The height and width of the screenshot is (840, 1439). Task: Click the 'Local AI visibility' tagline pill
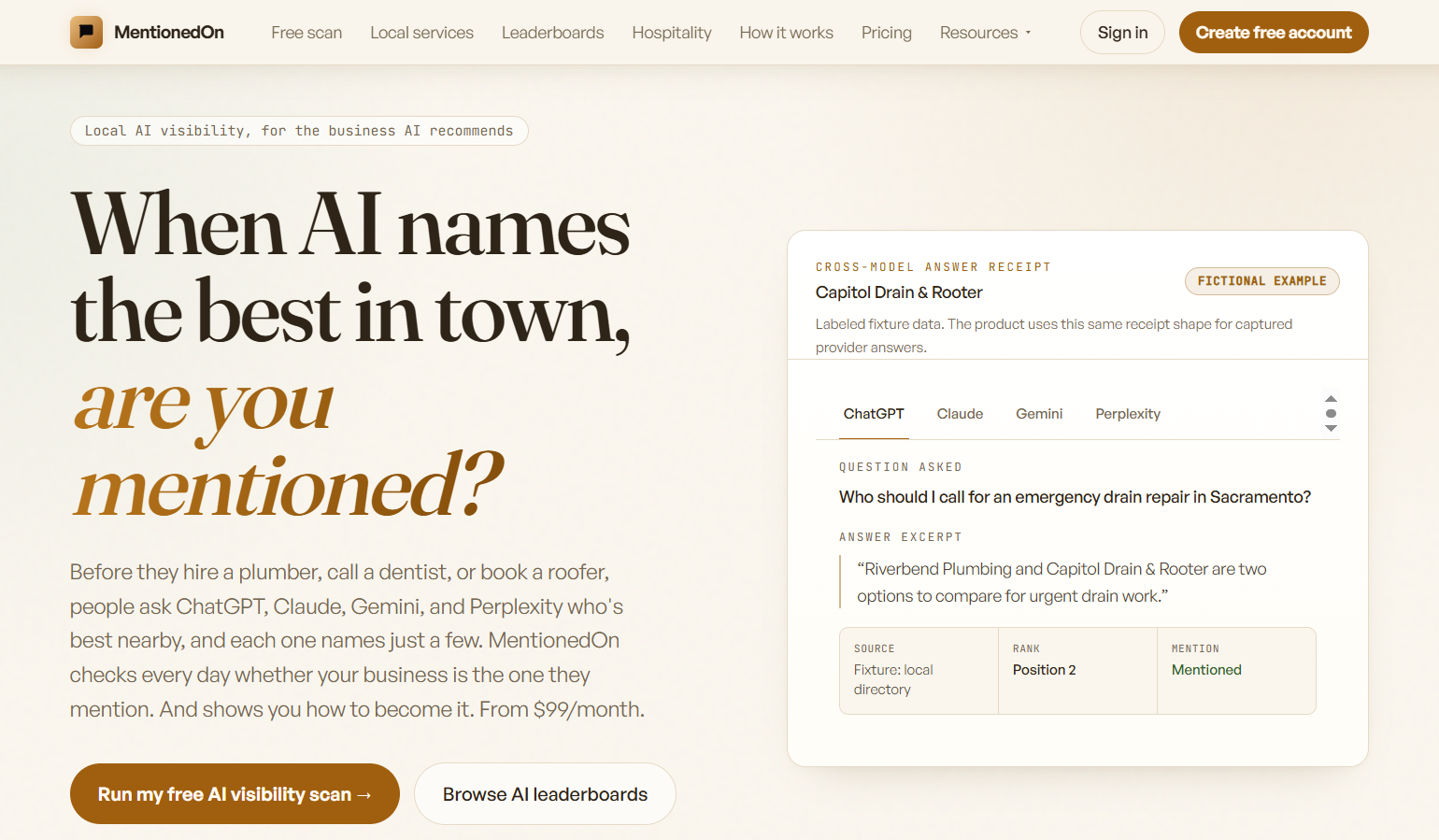tap(299, 131)
